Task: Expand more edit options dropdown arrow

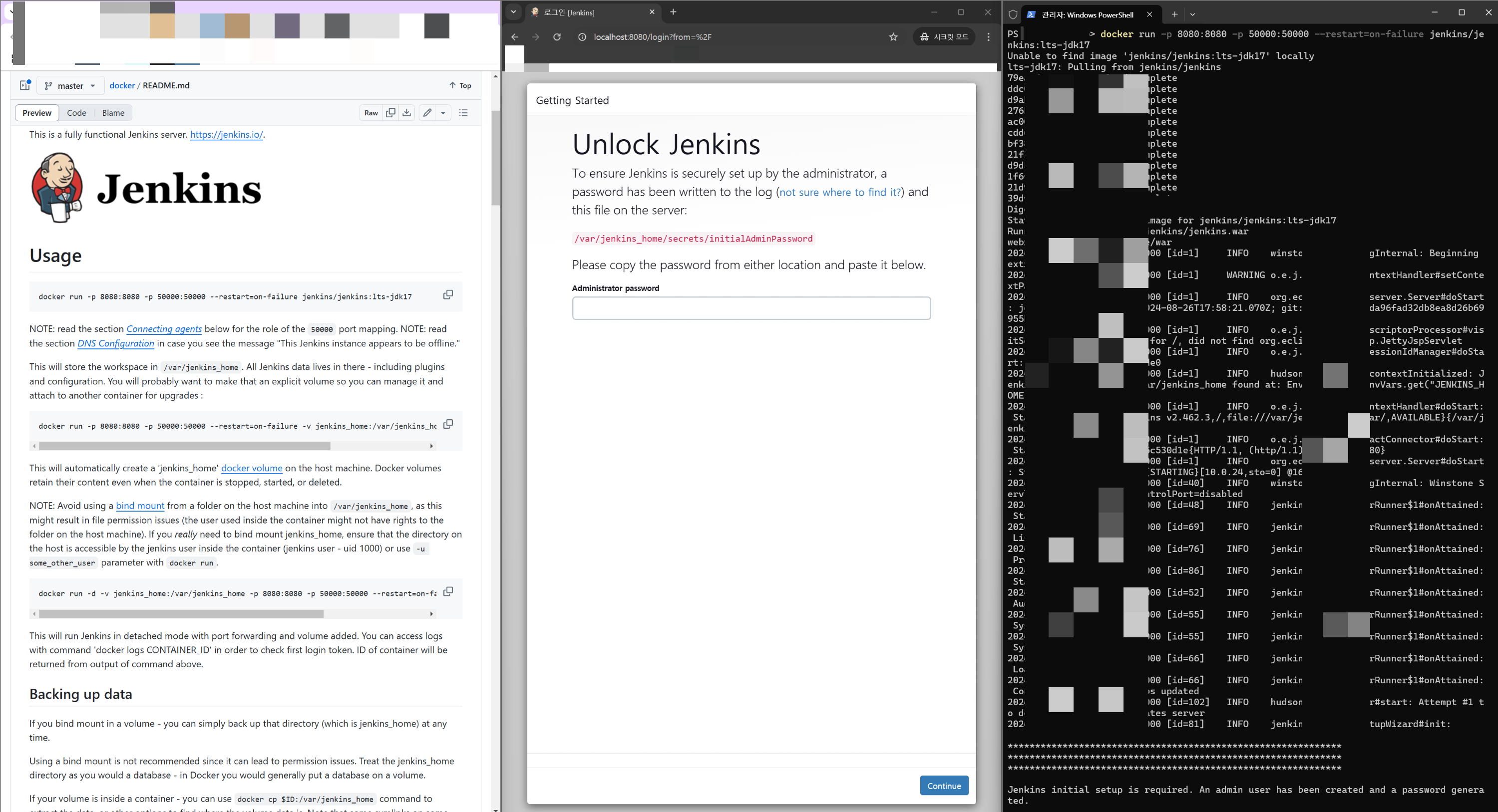Action: pos(443,113)
